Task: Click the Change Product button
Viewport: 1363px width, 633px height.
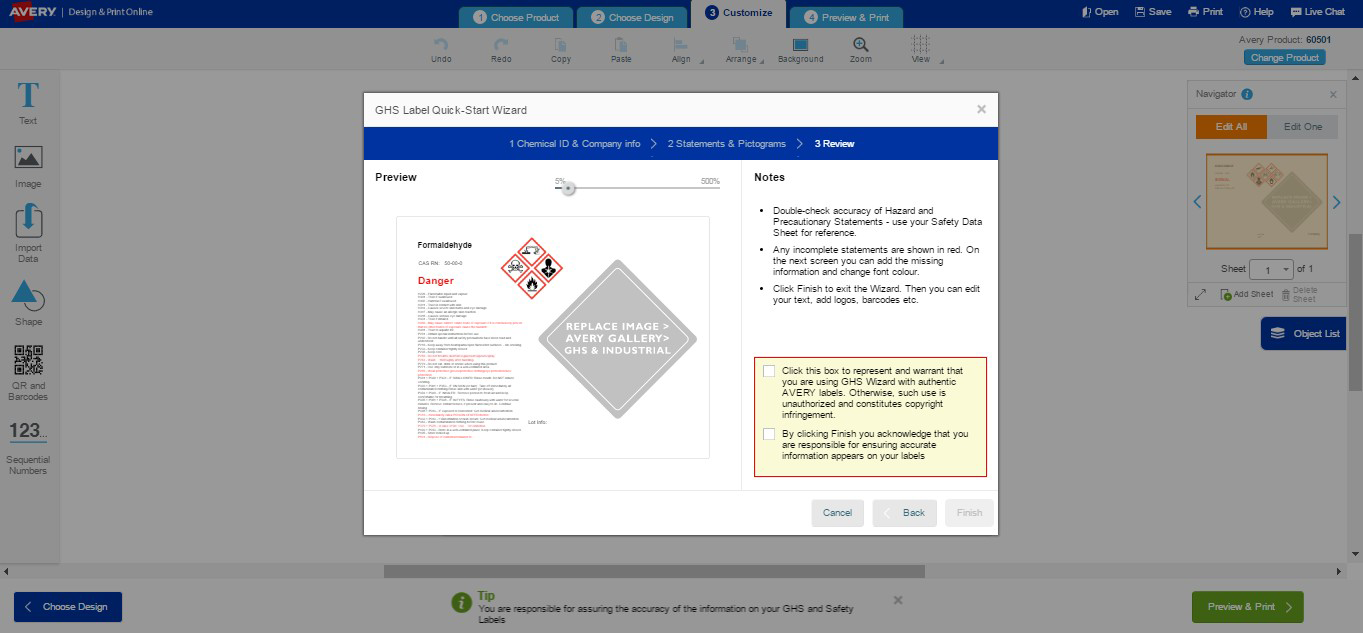Action: (x=1285, y=57)
